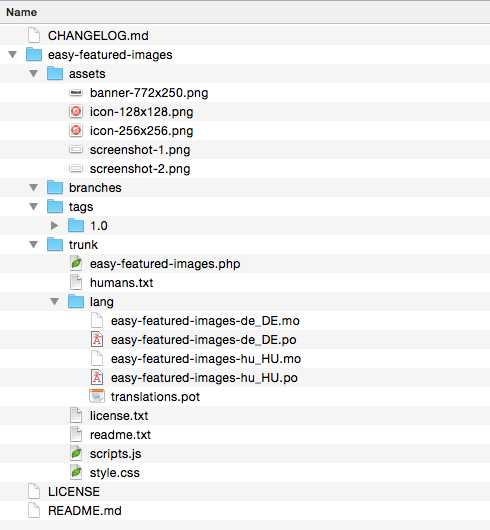Select the text 'CHANGELOG.md'
Viewport: 490px width, 530px height.
(x=98, y=35)
